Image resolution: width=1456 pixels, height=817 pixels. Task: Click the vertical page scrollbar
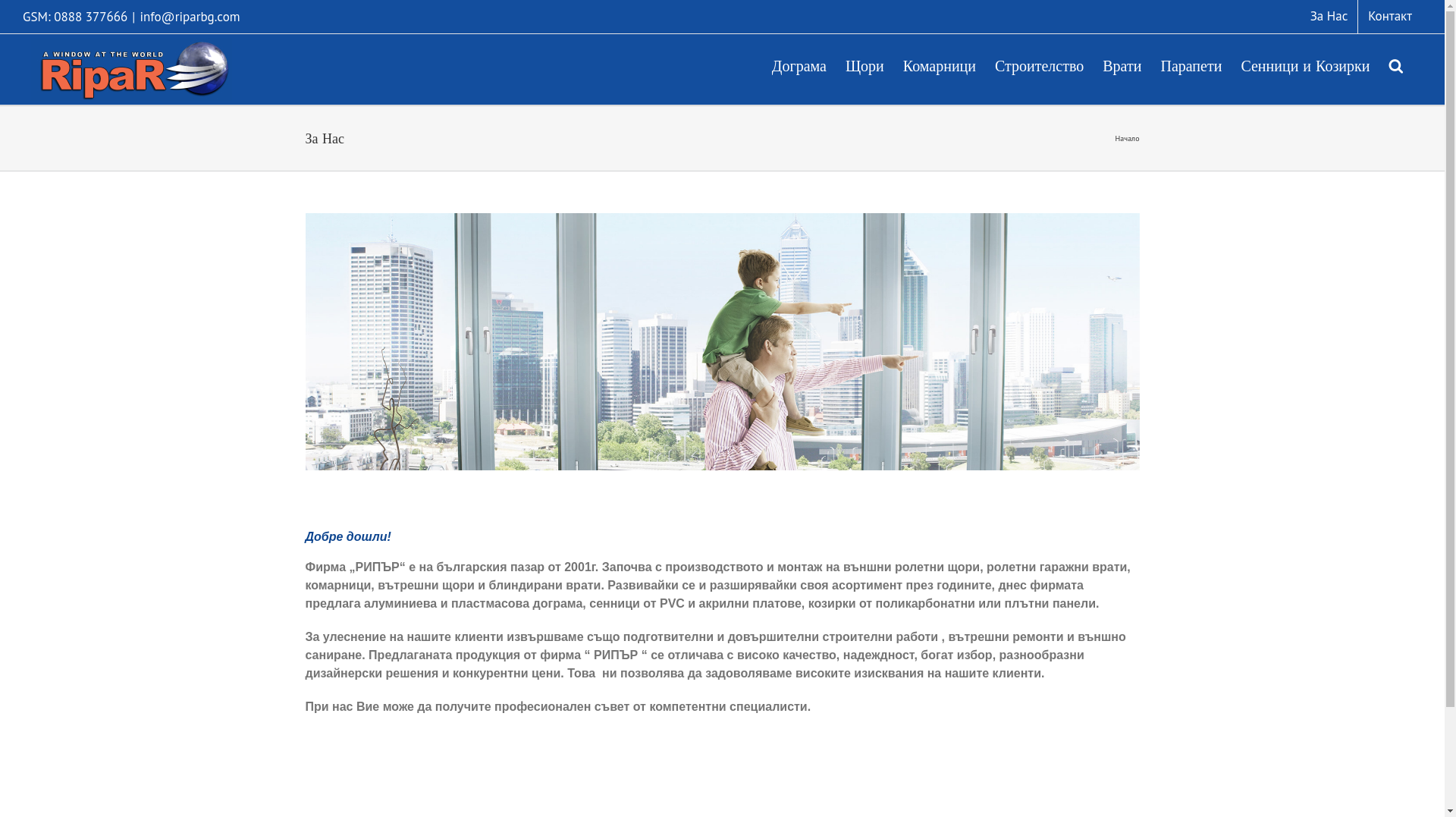(1450, 410)
